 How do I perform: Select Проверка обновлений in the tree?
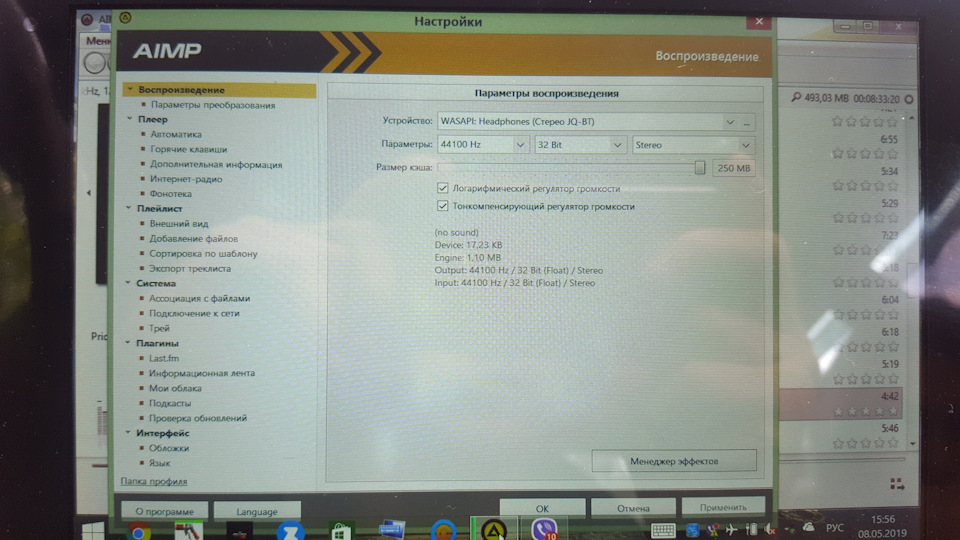tap(198, 418)
